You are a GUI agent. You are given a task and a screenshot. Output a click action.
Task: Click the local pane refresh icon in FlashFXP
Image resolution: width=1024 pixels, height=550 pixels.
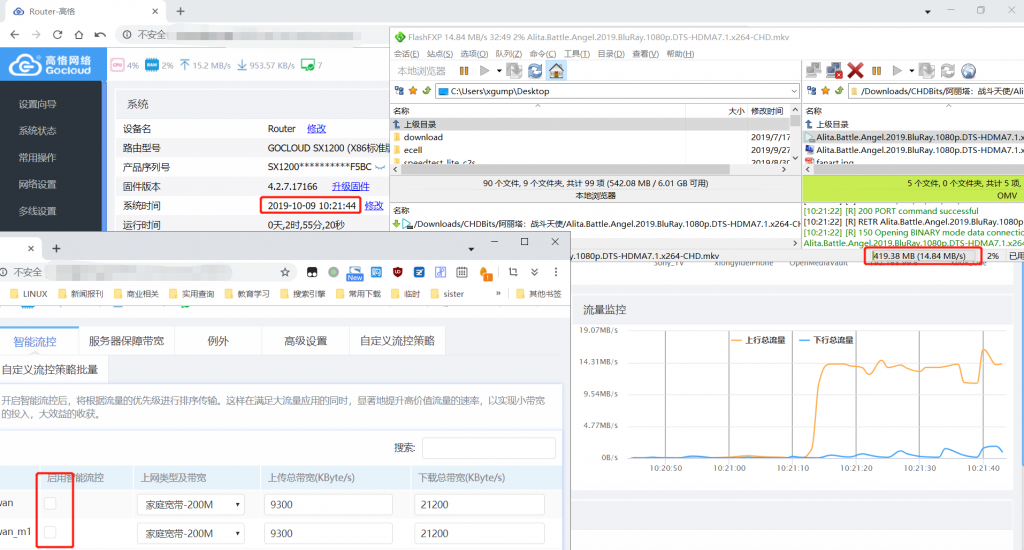coord(535,70)
